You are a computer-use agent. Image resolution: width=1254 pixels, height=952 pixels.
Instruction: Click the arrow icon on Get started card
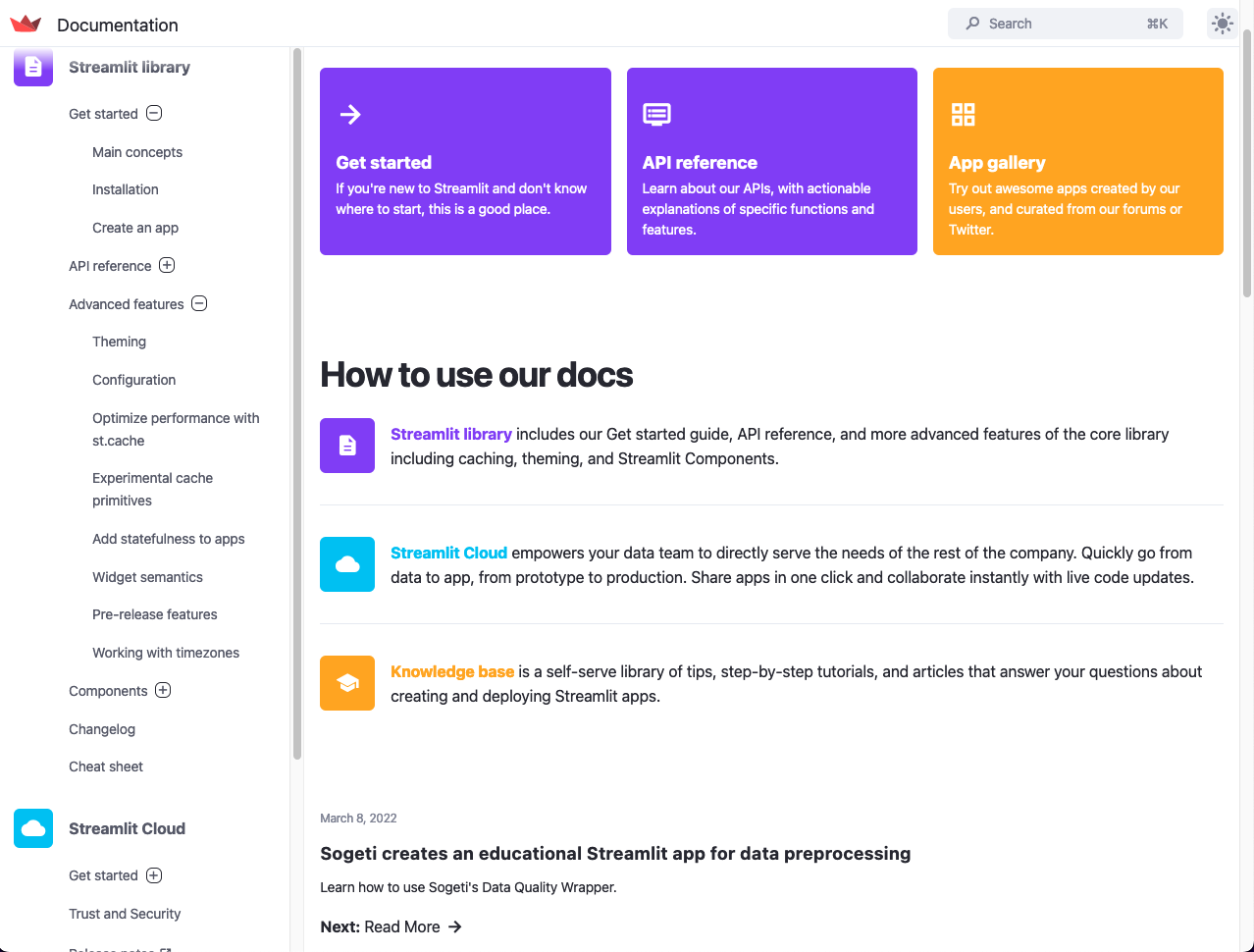(350, 115)
